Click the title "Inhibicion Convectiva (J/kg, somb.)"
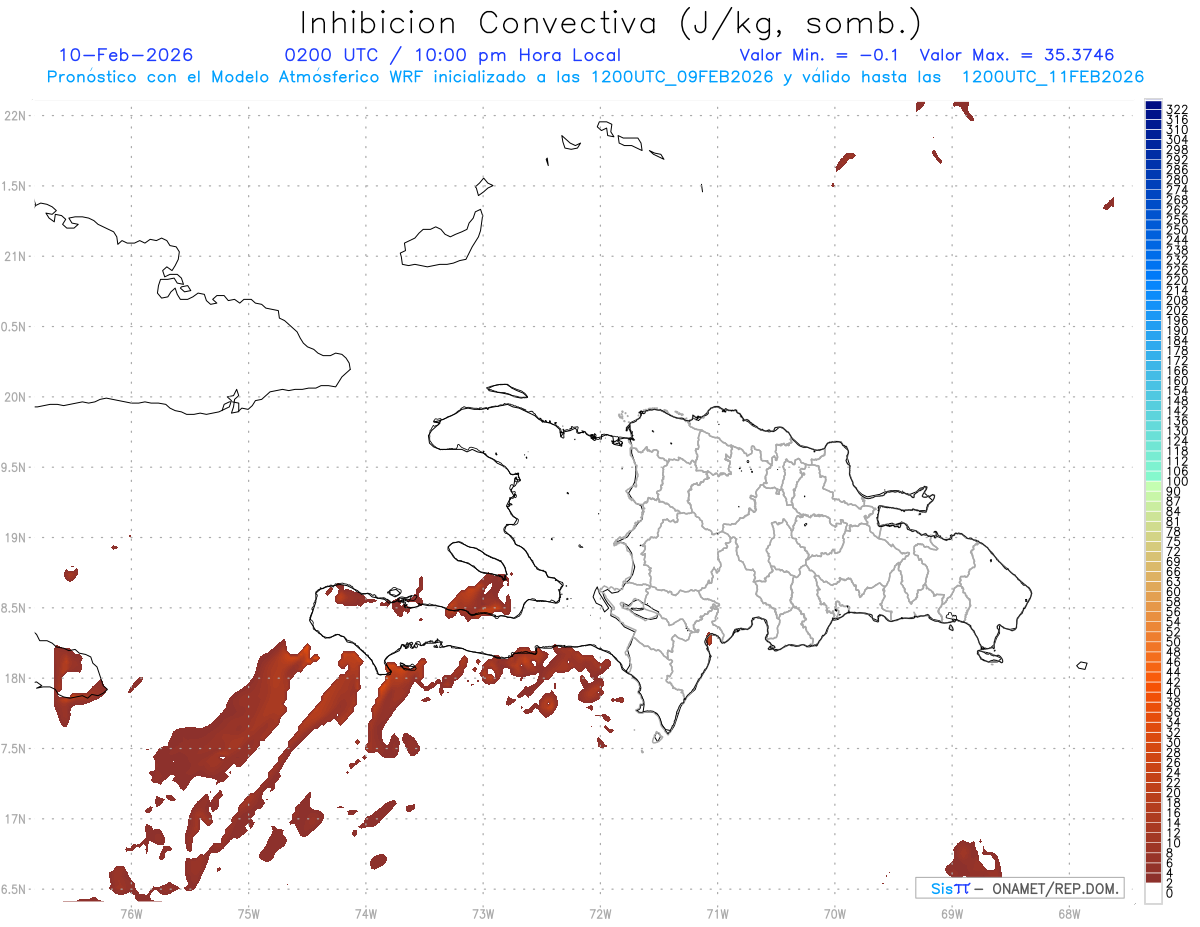This screenshot has height=927, width=1200. click(610, 23)
